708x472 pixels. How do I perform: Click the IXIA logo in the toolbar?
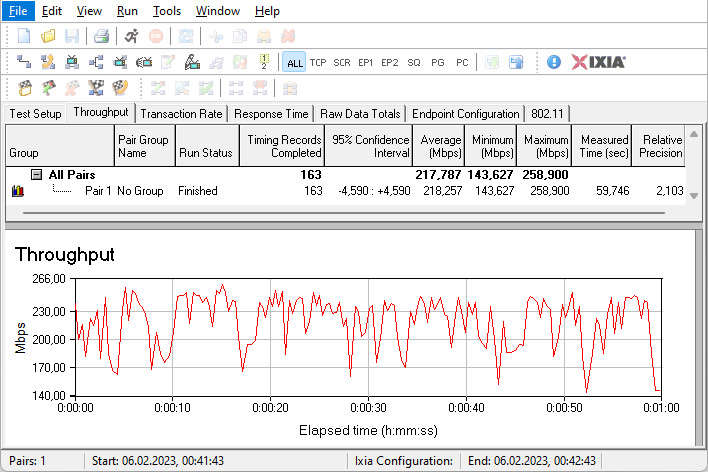598,62
